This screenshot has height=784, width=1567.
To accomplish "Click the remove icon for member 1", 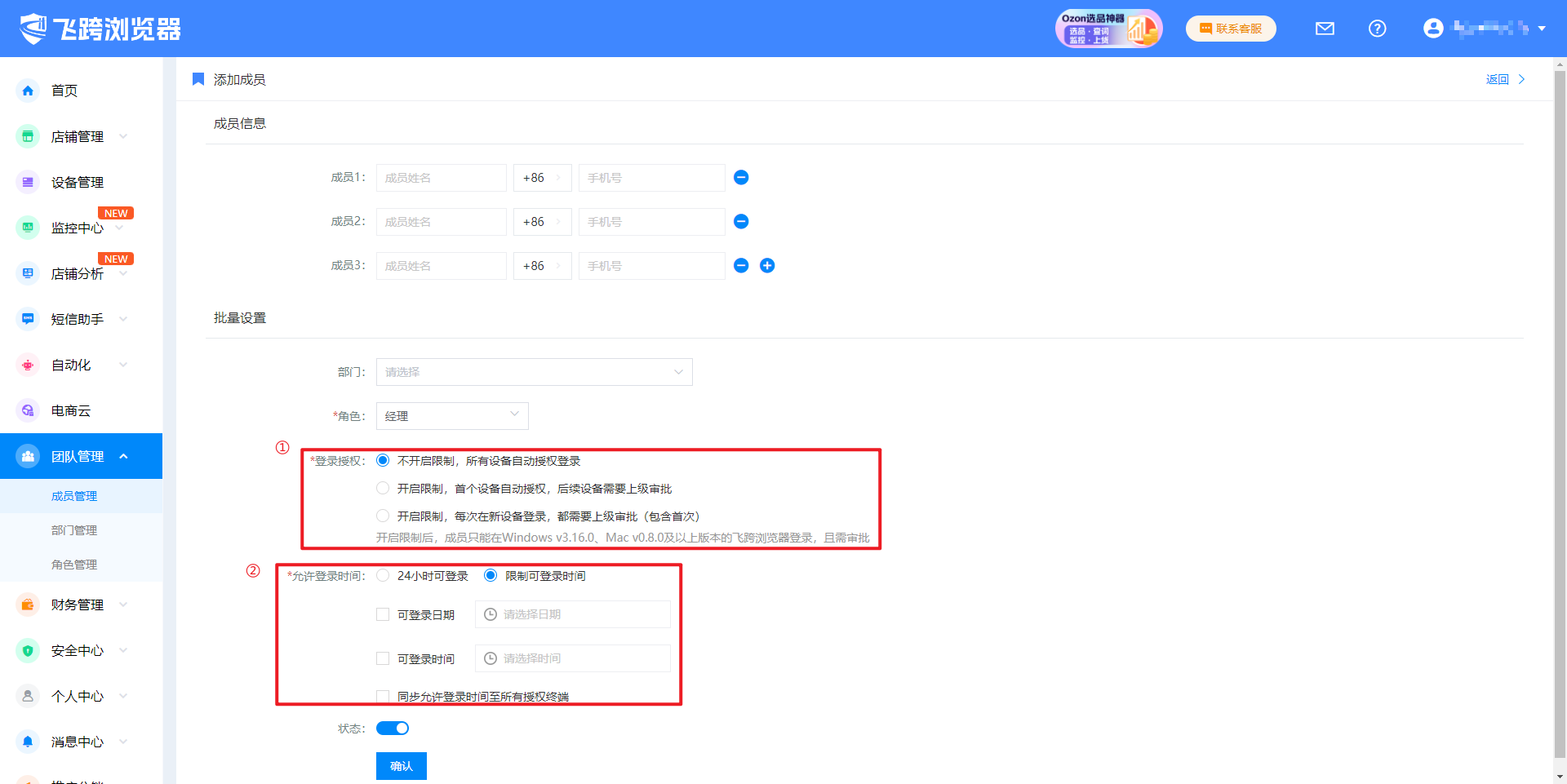I will tap(741, 178).
